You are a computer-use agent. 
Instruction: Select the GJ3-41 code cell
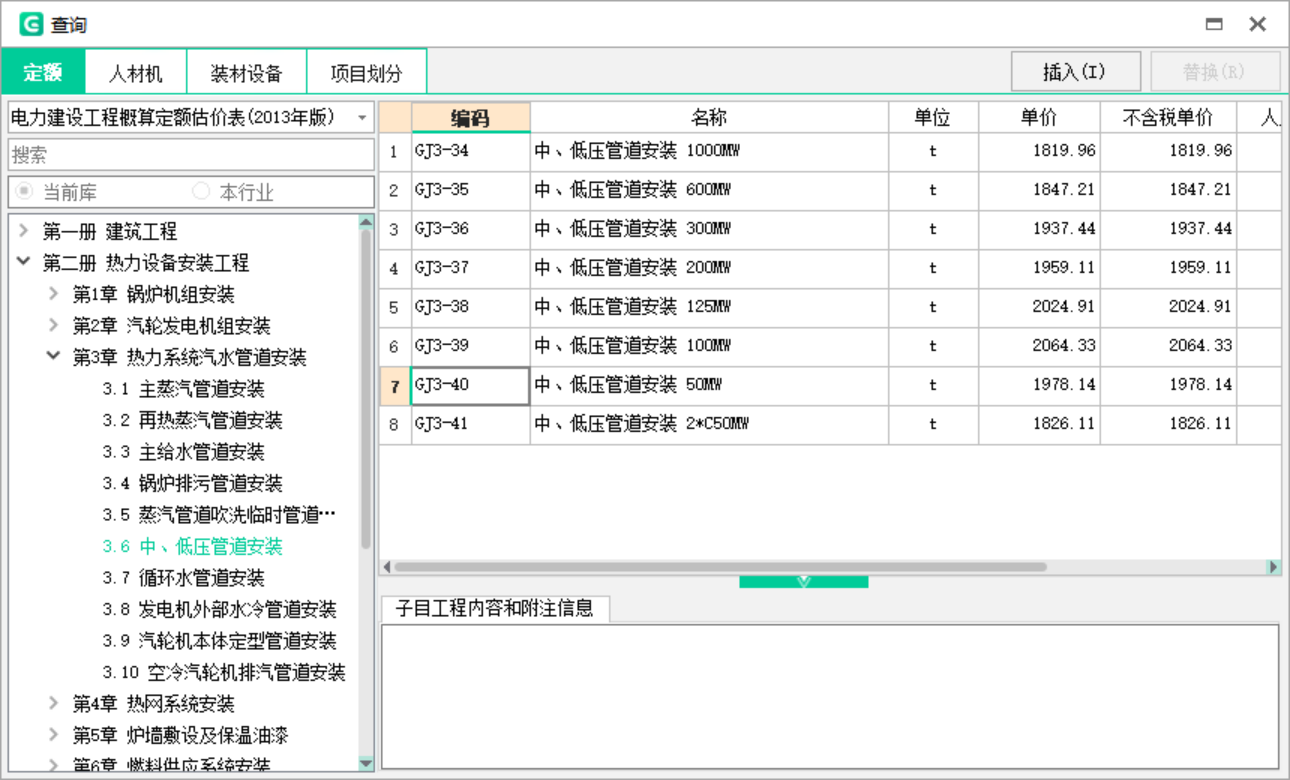471,424
